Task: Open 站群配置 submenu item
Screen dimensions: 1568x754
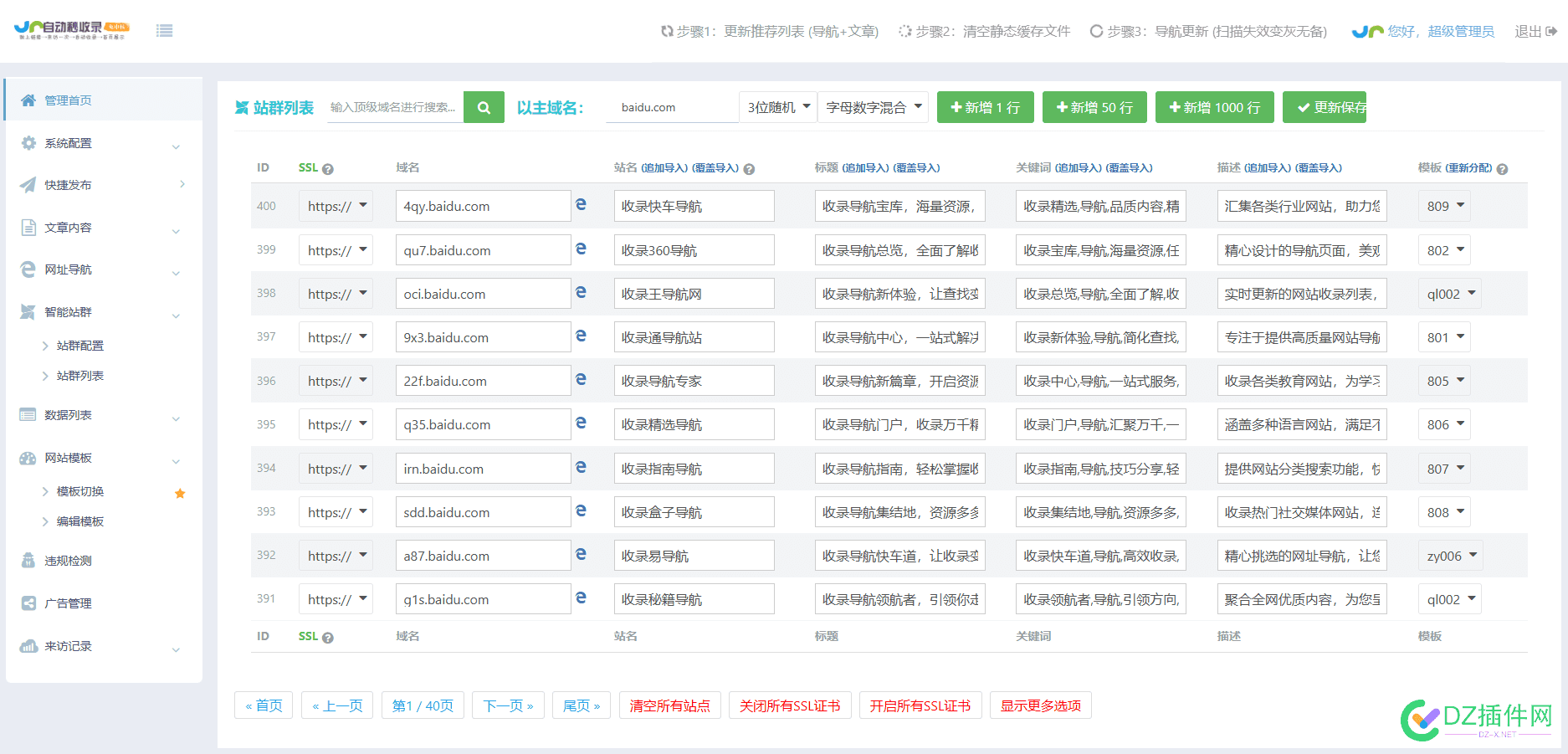Action: click(80, 346)
